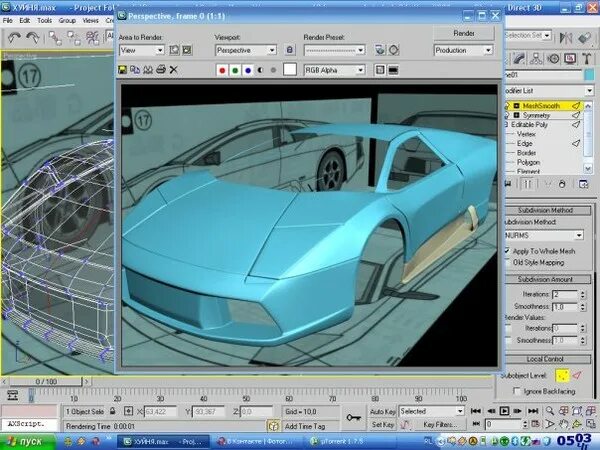Click Remove Modifier trash icon under stack
Image resolution: width=600 pixels, height=450 pixels.
tap(562, 184)
